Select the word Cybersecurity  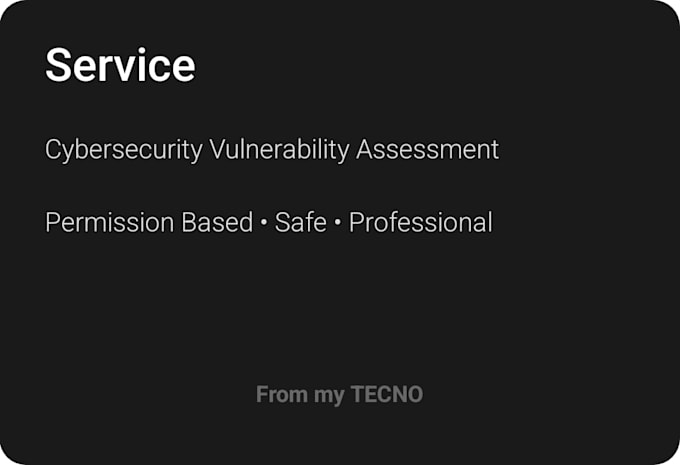(124, 150)
